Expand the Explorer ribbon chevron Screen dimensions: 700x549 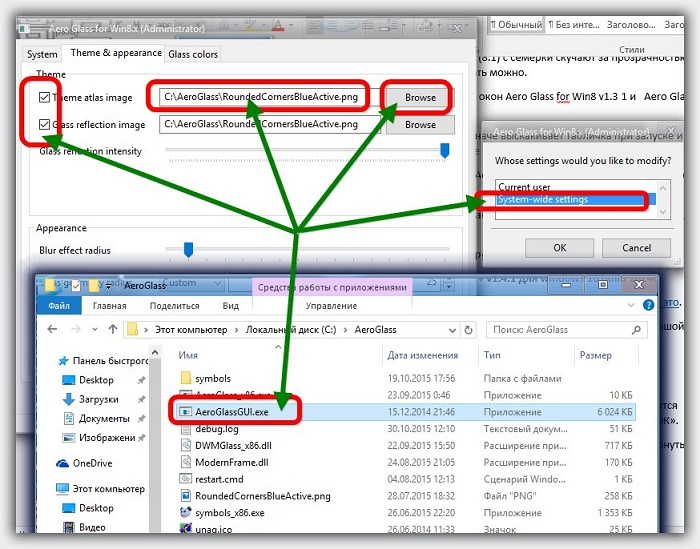(631, 305)
